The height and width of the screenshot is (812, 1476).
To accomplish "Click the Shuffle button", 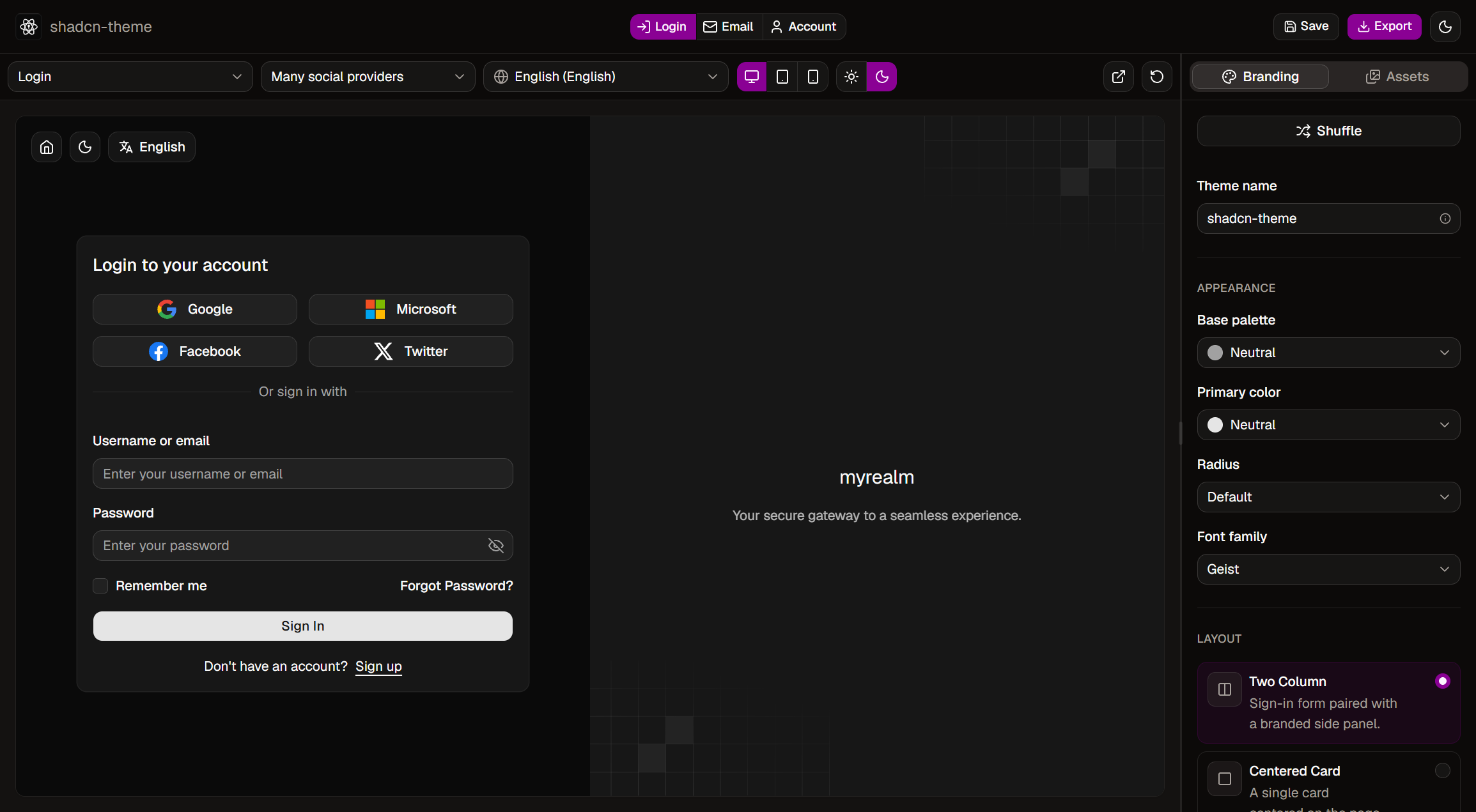I will pyautogui.click(x=1328, y=131).
